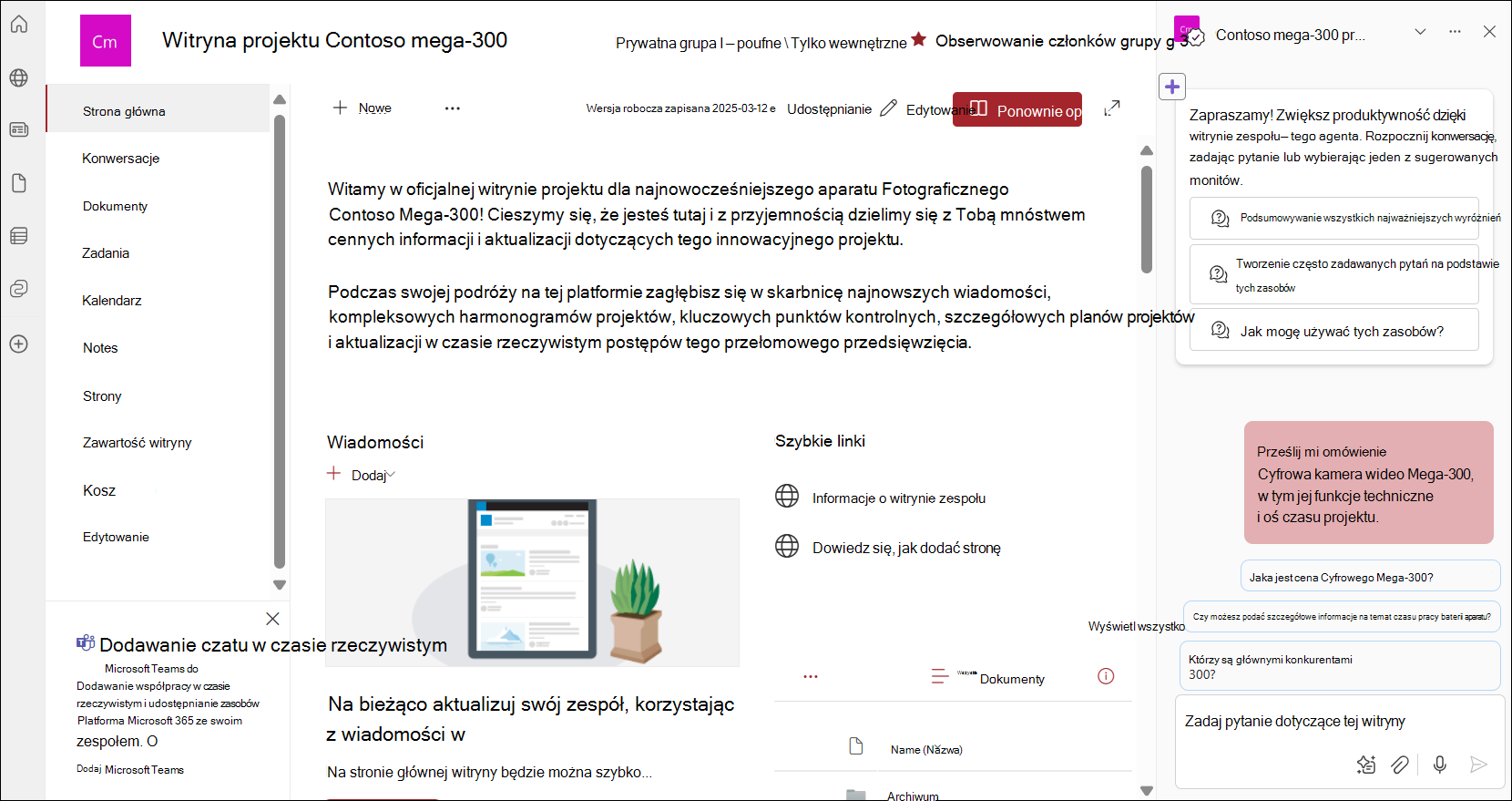Open the My lists icon in app bar
Screen dimensions: 1512x801
[x=19, y=236]
